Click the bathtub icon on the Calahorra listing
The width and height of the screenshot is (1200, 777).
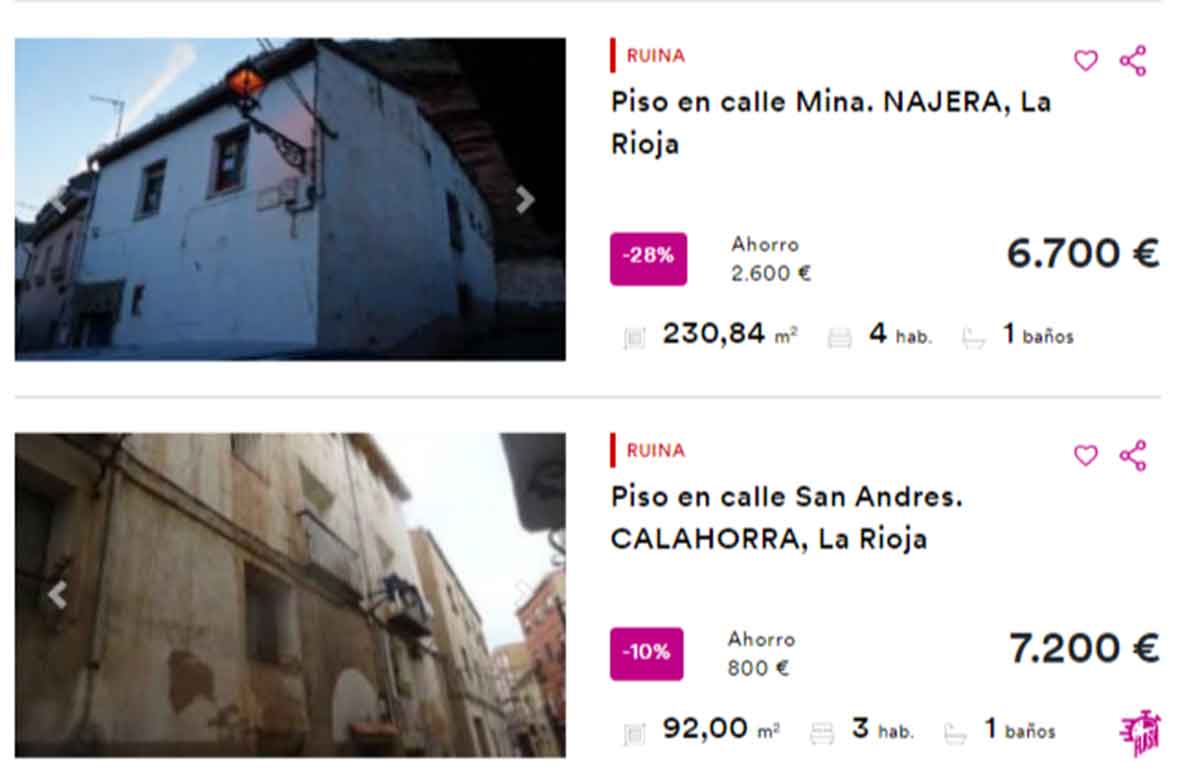[955, 734]
